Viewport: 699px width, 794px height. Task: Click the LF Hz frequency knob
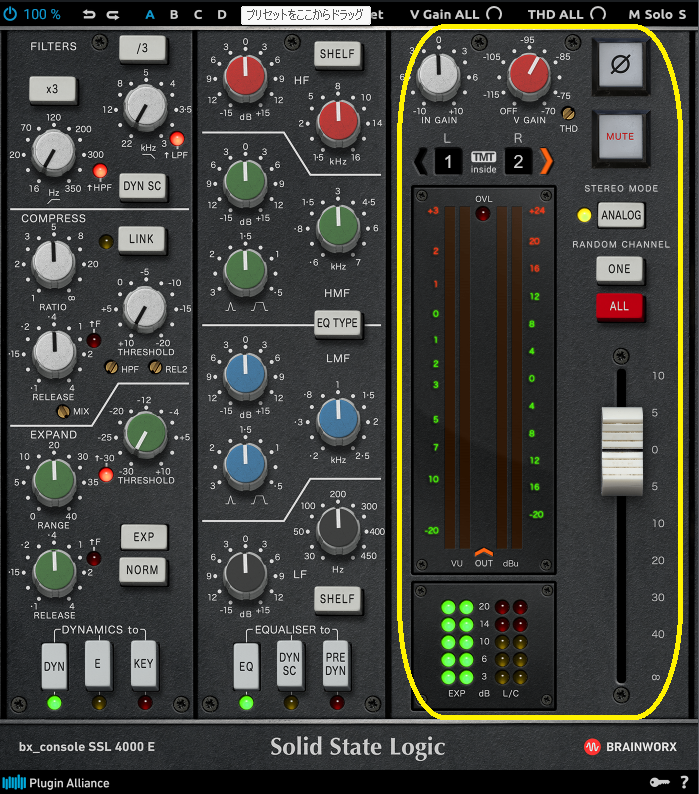coord(338,530)
